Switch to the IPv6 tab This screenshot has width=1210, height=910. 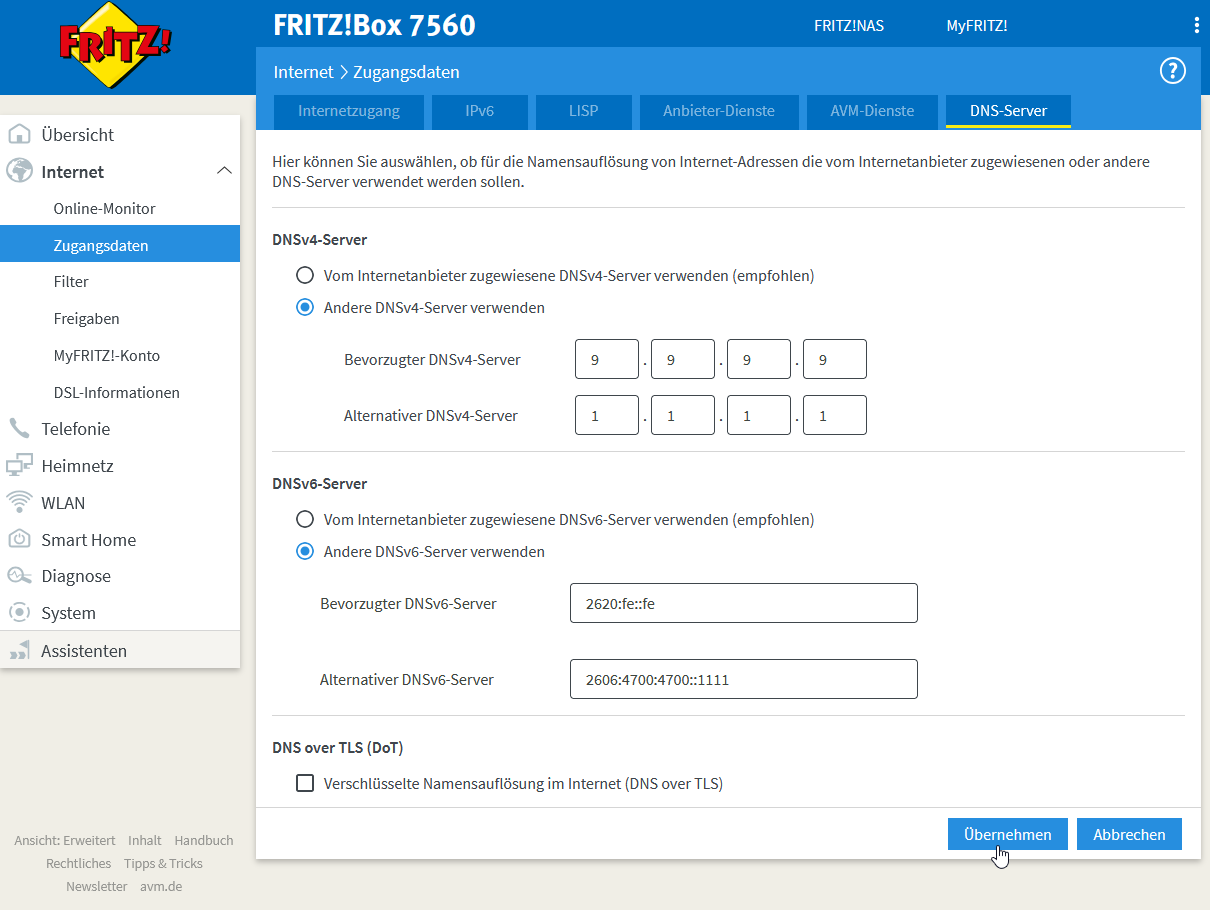[x=480, y=112]
